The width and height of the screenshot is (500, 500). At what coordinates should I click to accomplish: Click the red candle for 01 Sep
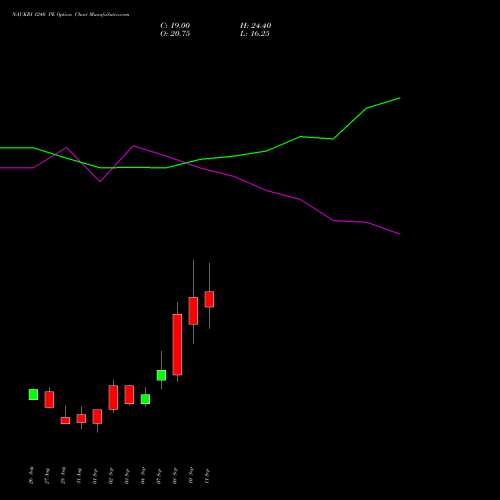[97, 416]
